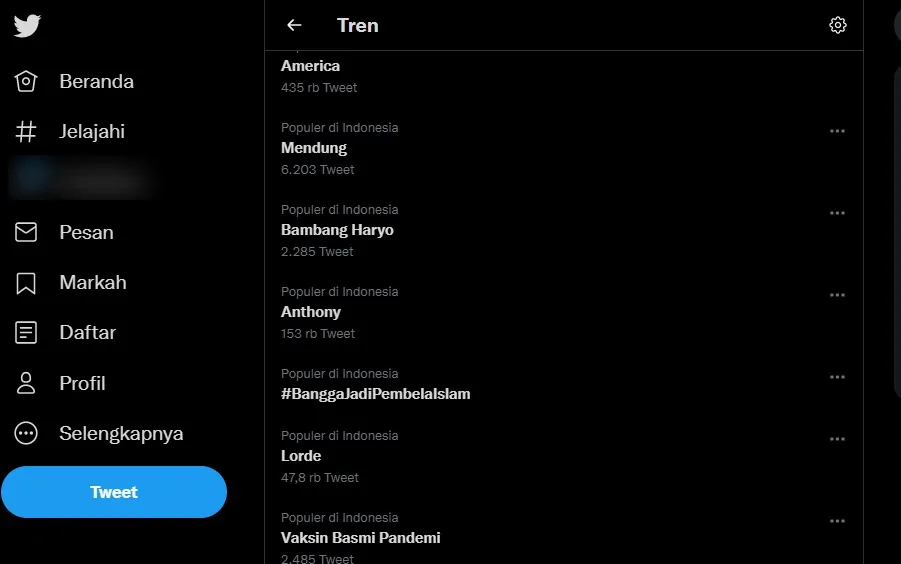
Task: Open Beranda home icon
Action: 26,81
